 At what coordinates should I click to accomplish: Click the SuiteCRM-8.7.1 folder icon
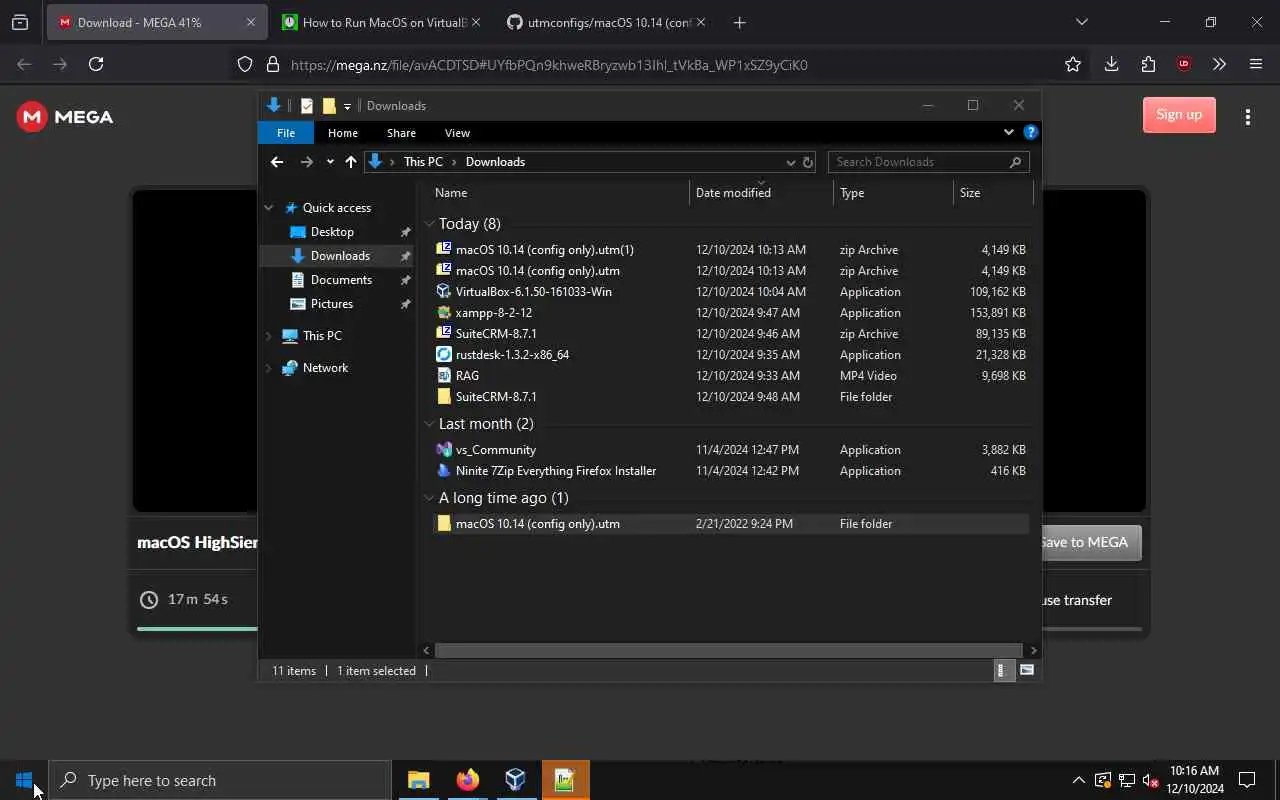[x=444, y=397]
